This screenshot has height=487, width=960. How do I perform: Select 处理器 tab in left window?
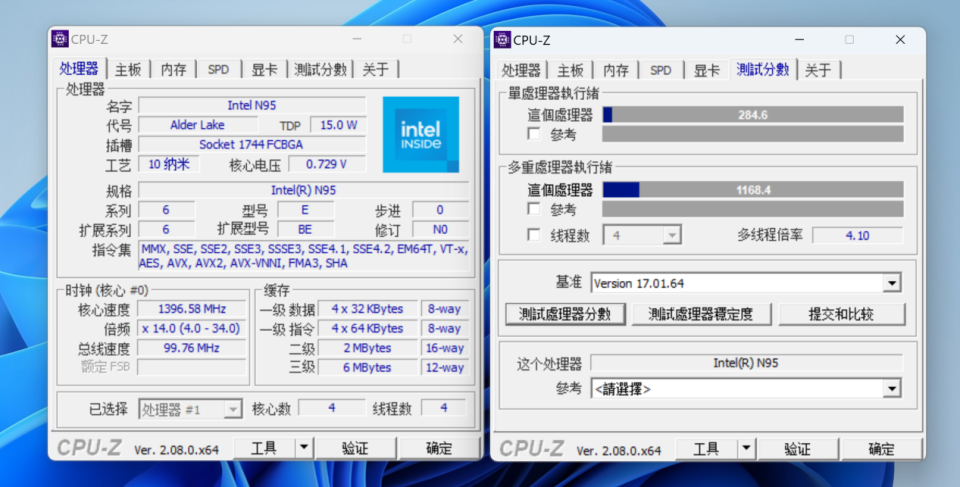(79, 69)
